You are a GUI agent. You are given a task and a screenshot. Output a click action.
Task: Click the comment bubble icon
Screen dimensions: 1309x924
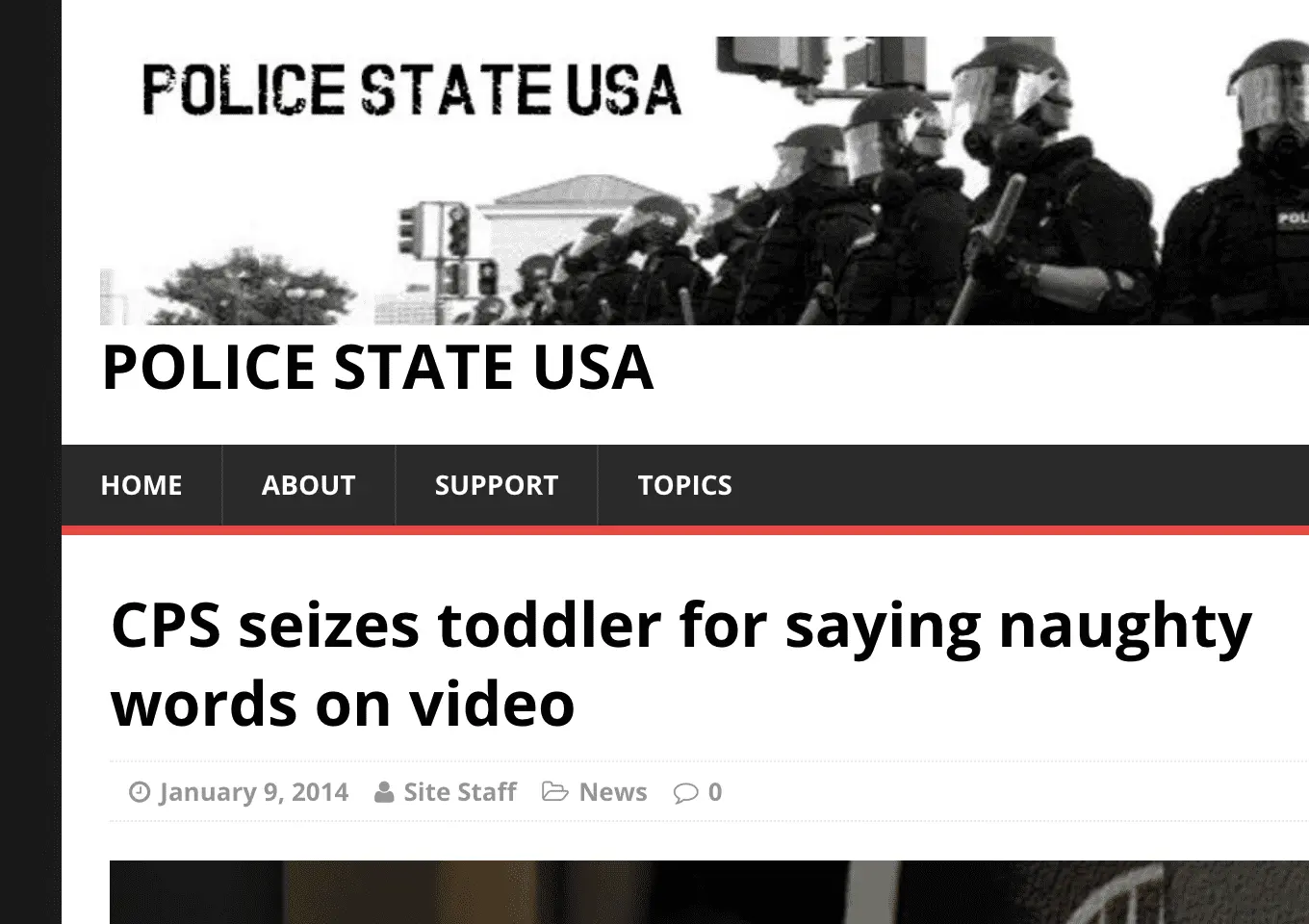coord(685,793)
